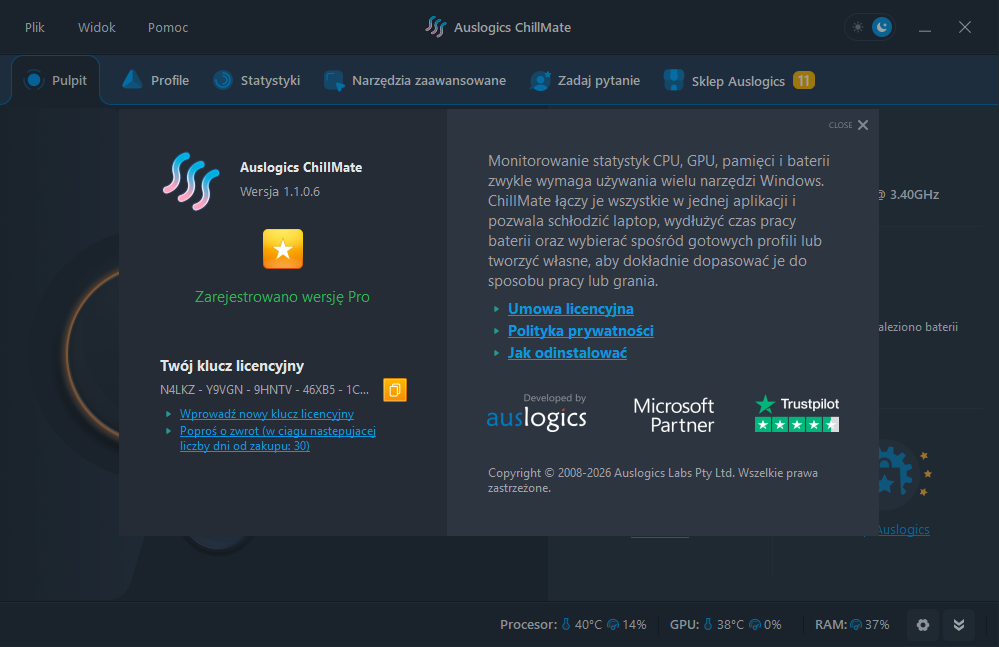Click the RAM 37% reading
Screen dimensions: 999x647
[877, 625]
